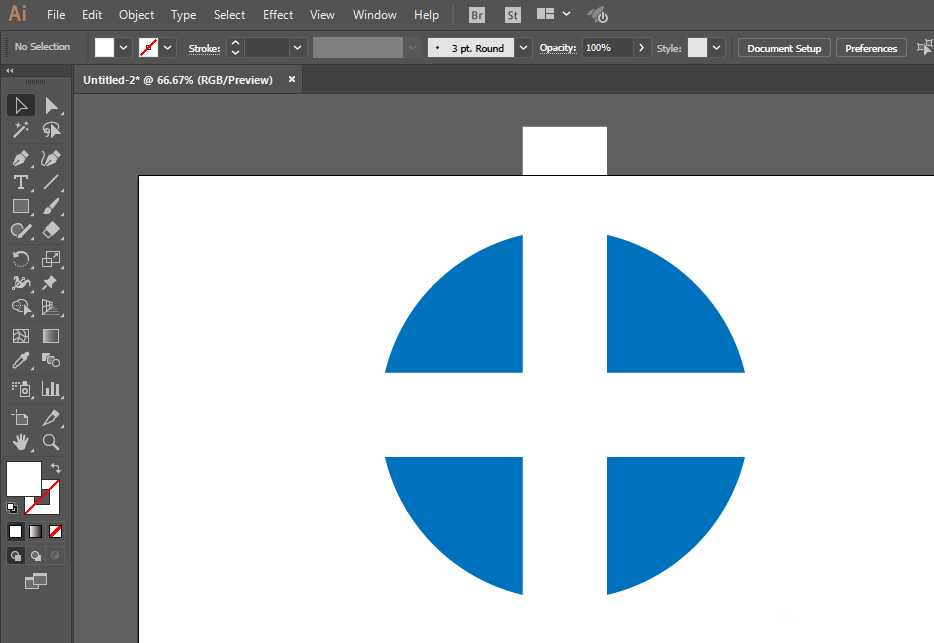Expand the stroke weight dropdown

coord(297,48)
